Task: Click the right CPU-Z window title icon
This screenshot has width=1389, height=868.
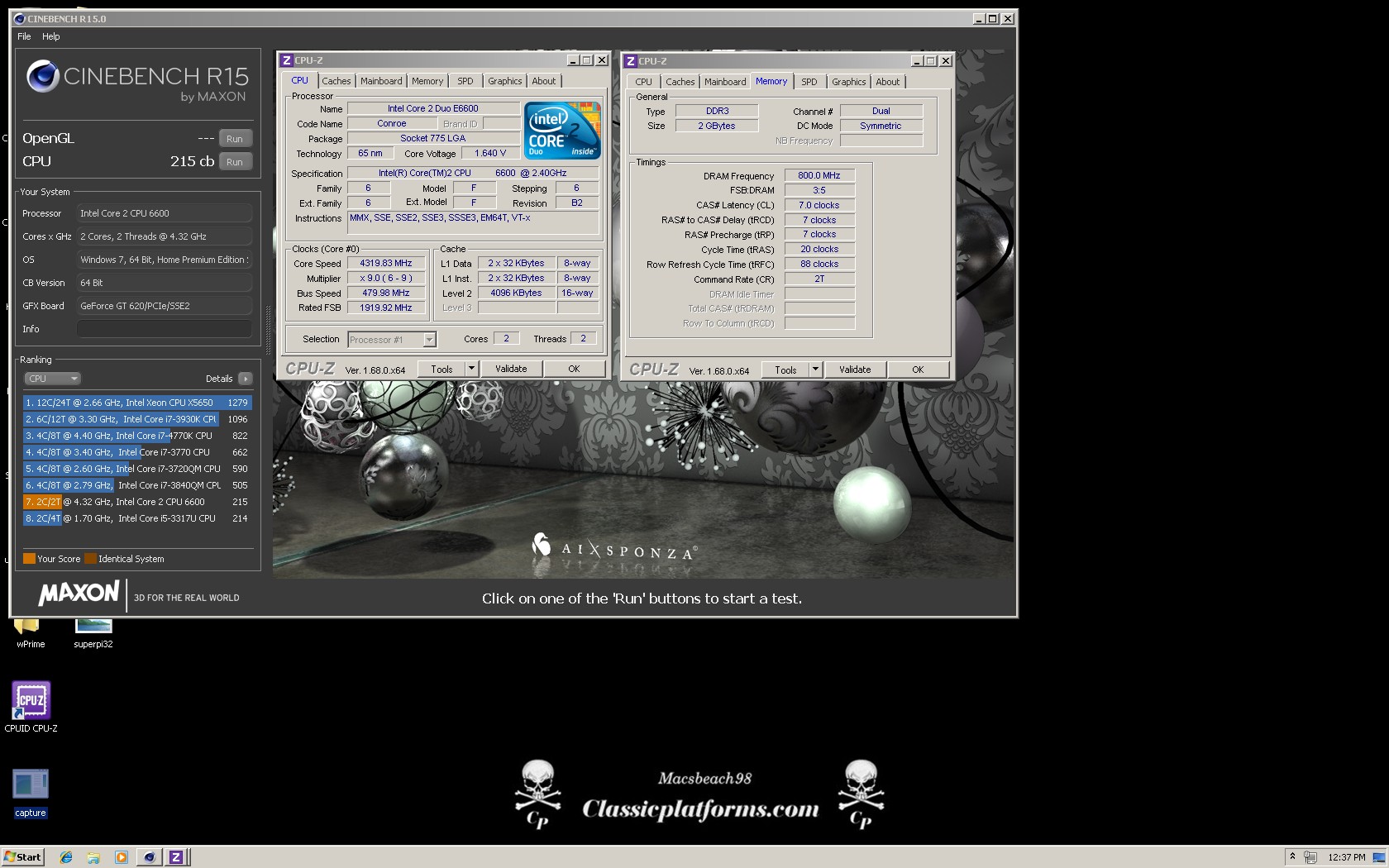Action: tap(630, 61)
